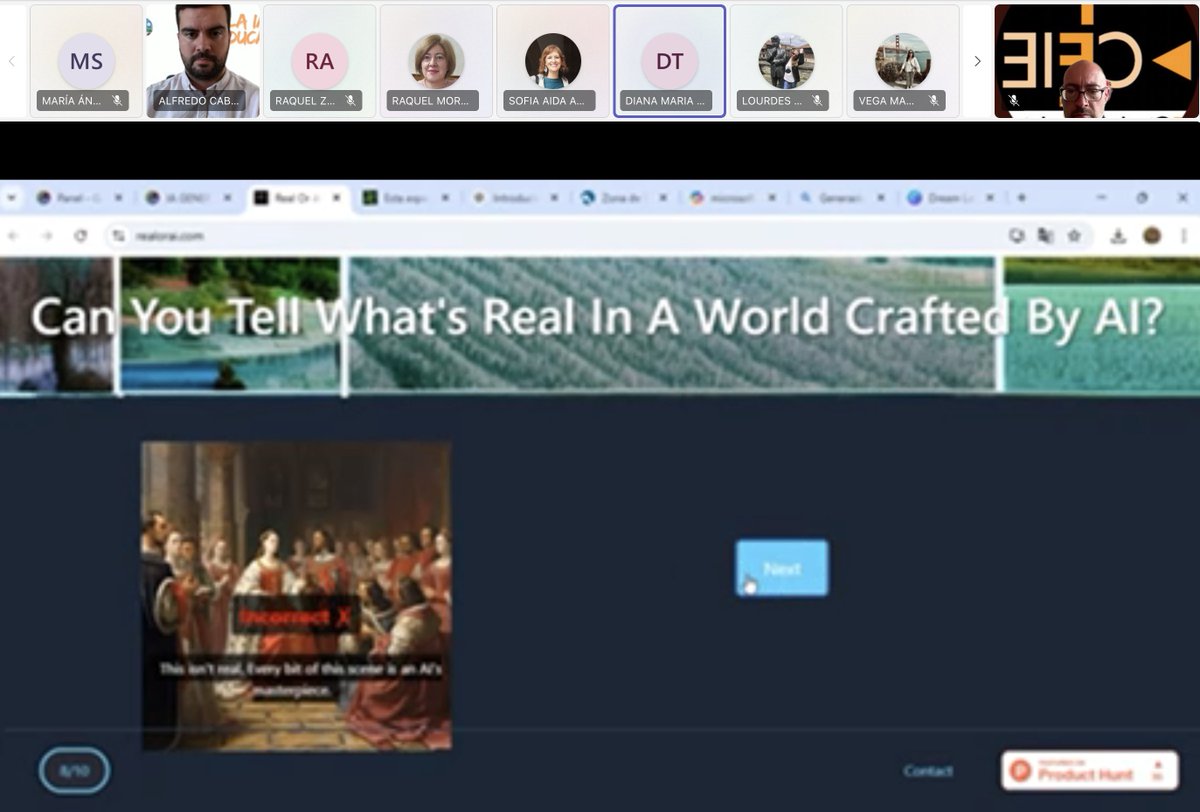This screenshot has width=1200, height=812.
Task: Open the Contact link in the footer
Action: [928, 771]
